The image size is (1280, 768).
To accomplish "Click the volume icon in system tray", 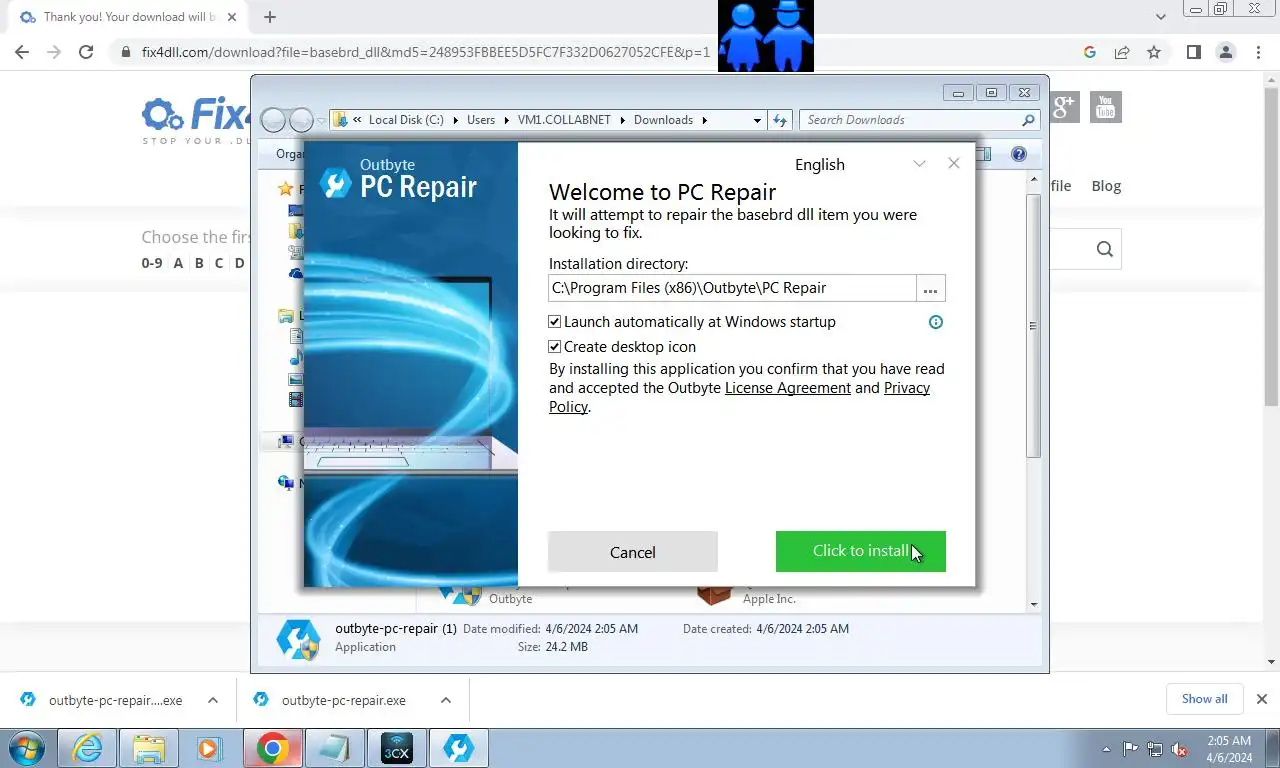I will pyautogui.click(x=1180, y=749).
